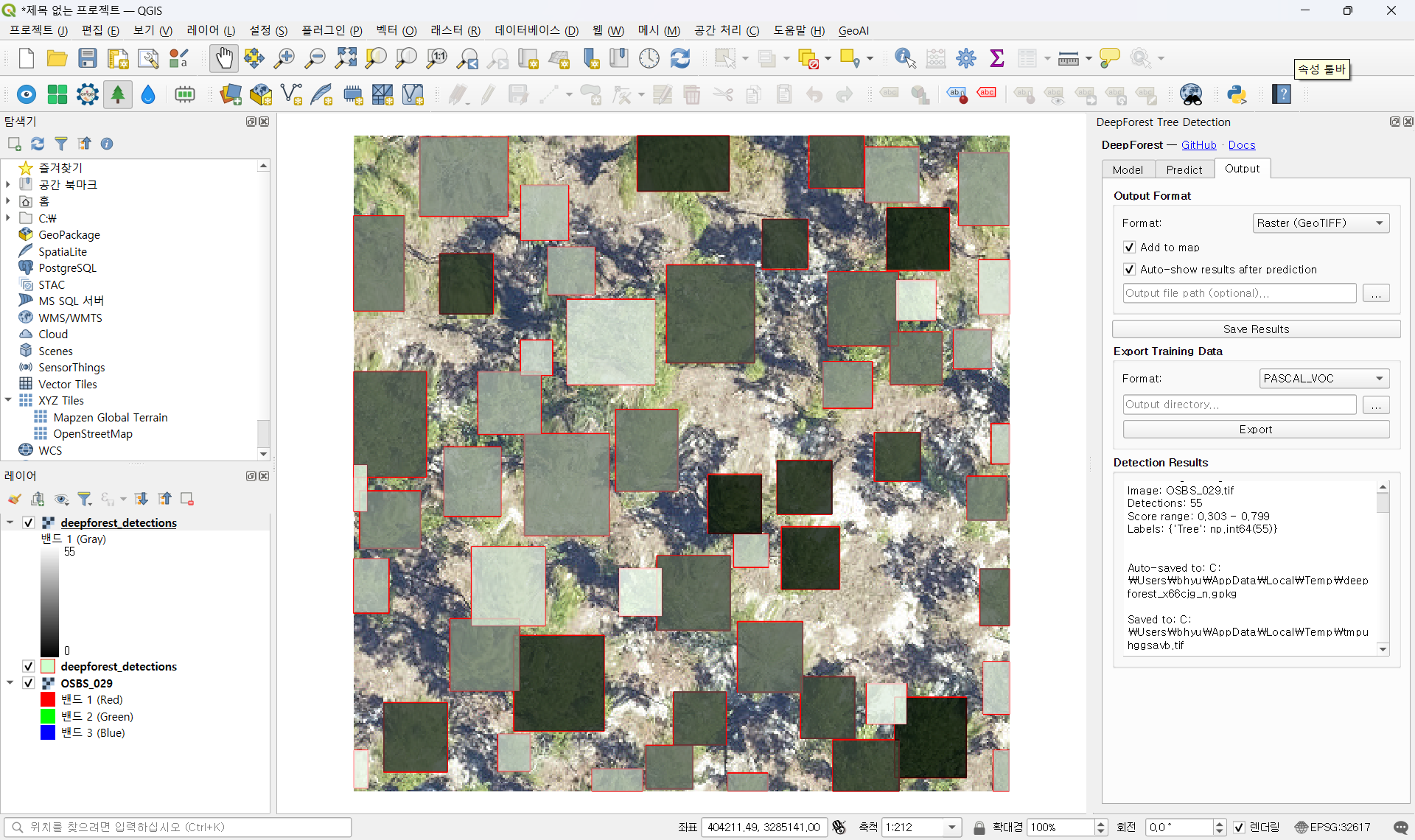Viewport: 1415px width, 840px height.
Task: Click the Save Project floppy icon
Action: (88, 58)
